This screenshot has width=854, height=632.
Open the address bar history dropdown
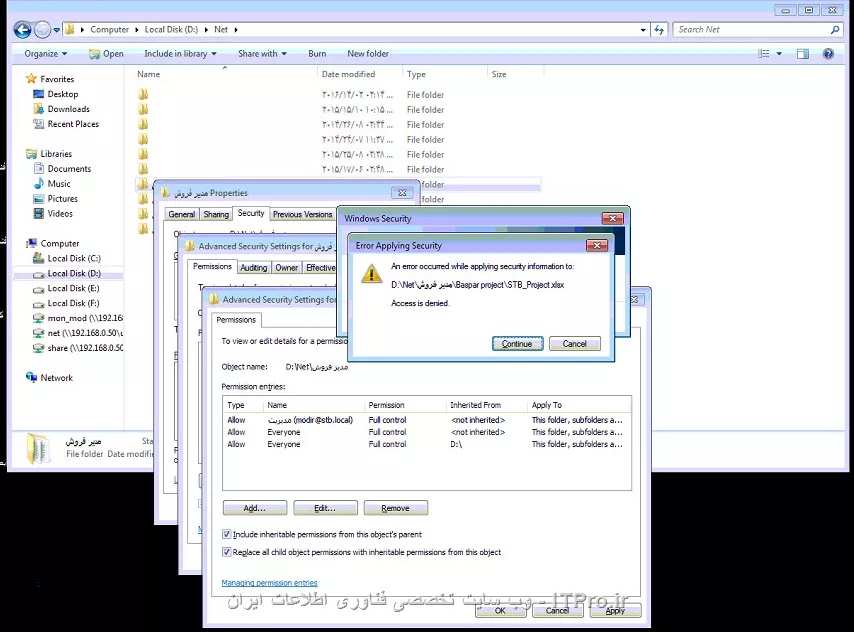(643, 30)
